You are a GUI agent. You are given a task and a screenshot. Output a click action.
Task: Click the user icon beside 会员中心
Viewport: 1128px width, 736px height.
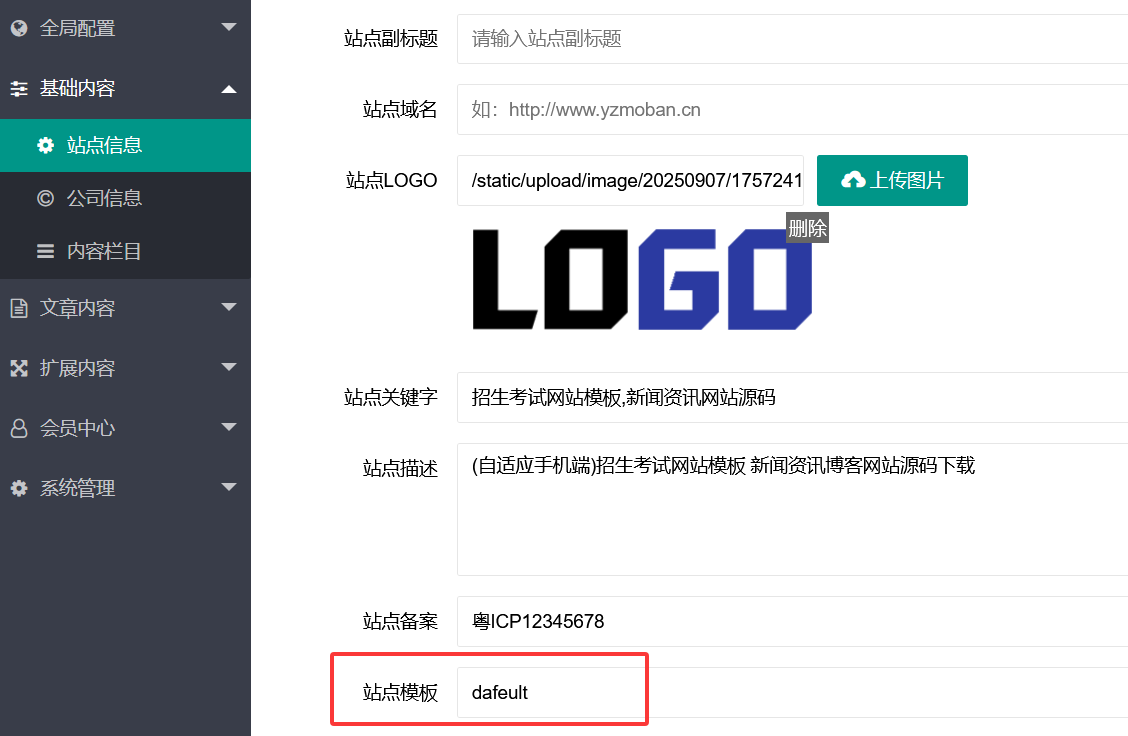click(19, 428)
